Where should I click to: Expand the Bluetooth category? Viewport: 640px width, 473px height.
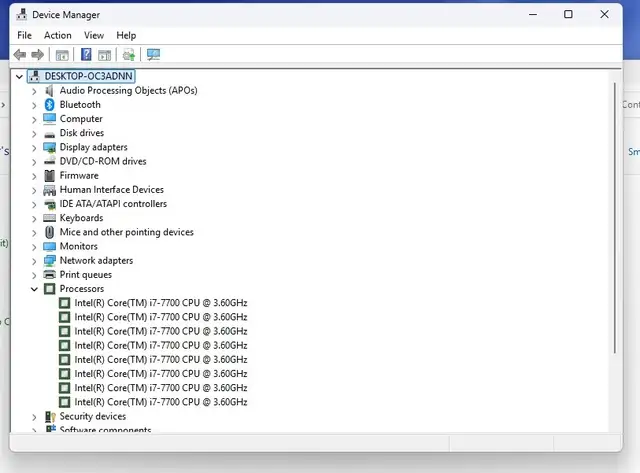[34, 105]
